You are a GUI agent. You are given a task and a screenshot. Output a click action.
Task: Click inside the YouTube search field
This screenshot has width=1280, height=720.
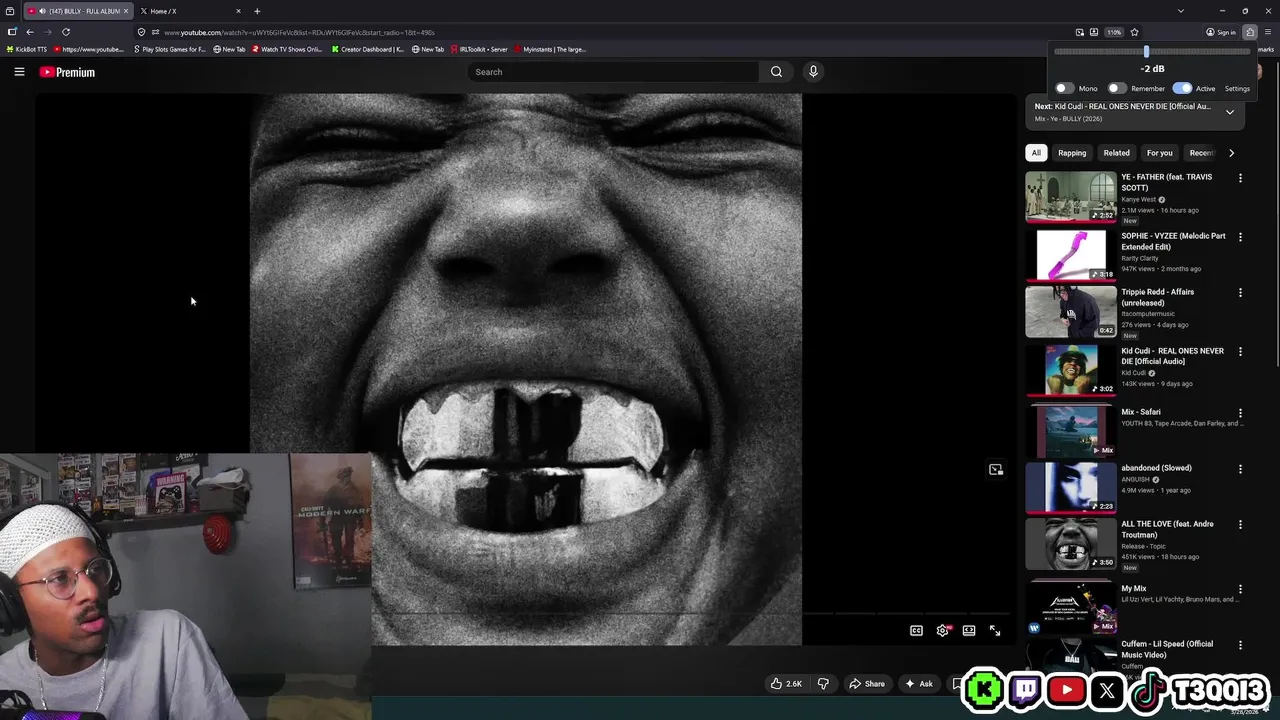613,72
